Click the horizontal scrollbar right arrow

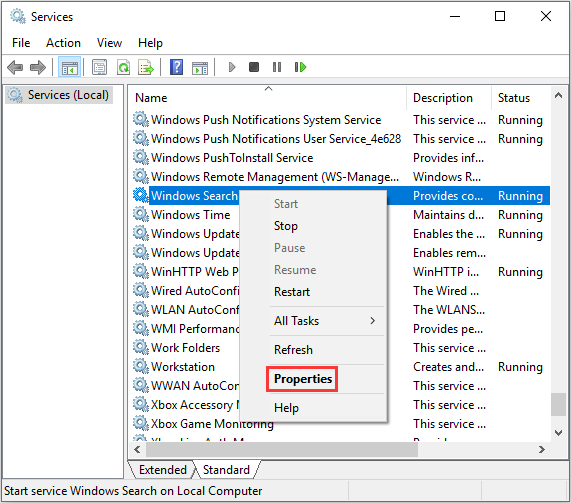point(542,449)
